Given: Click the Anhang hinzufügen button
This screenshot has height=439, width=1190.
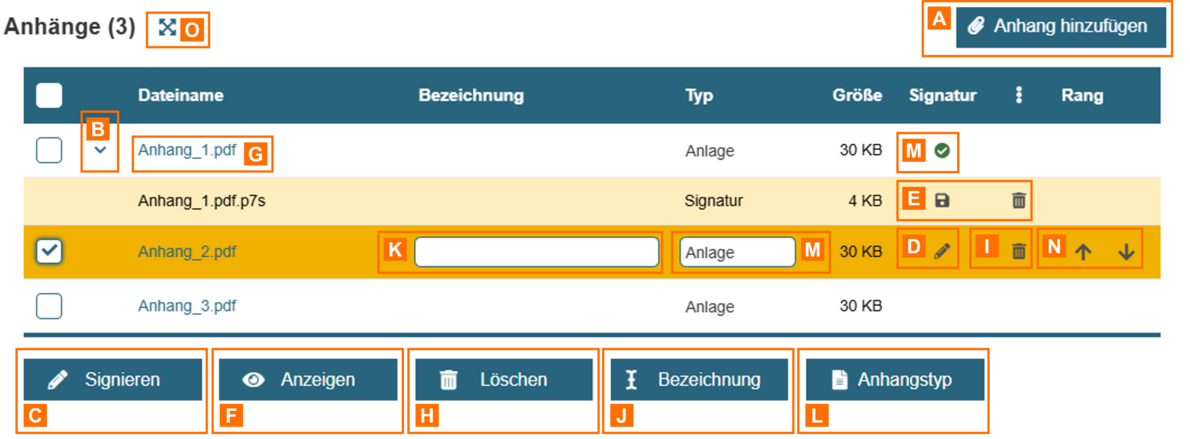Looking at the screenshot, I should pos(1060,27).
